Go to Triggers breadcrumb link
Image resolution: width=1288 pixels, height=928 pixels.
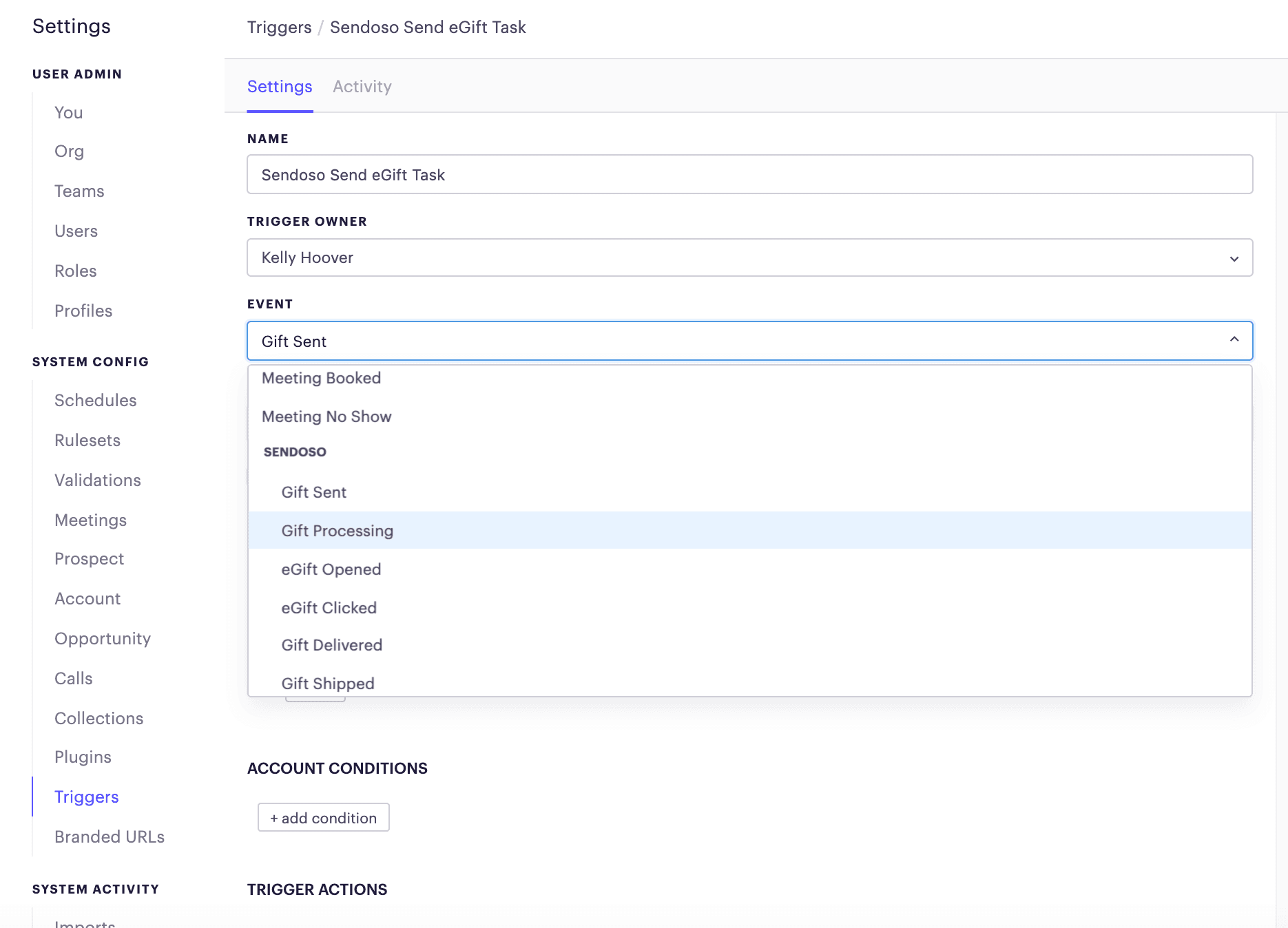[x=279, y=28]
